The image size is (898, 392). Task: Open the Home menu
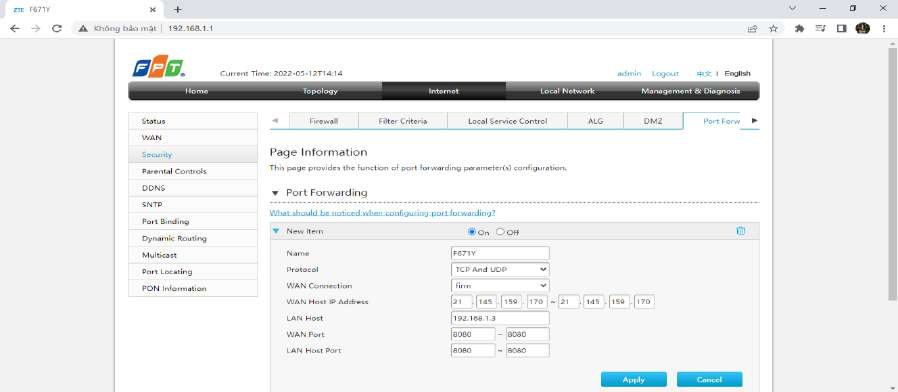click(196, 91)
